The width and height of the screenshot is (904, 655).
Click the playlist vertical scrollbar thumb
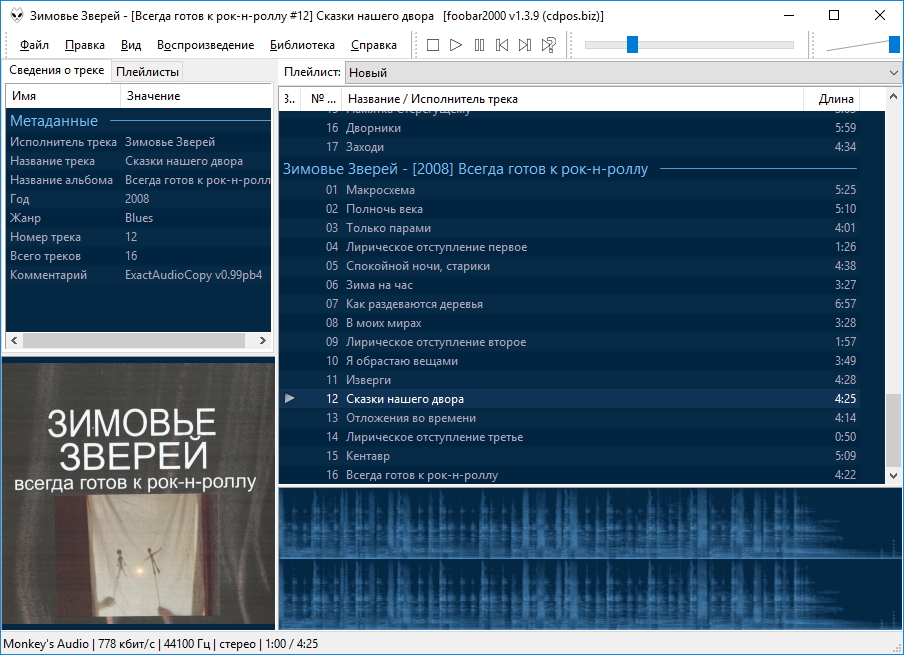pos(893,430)
